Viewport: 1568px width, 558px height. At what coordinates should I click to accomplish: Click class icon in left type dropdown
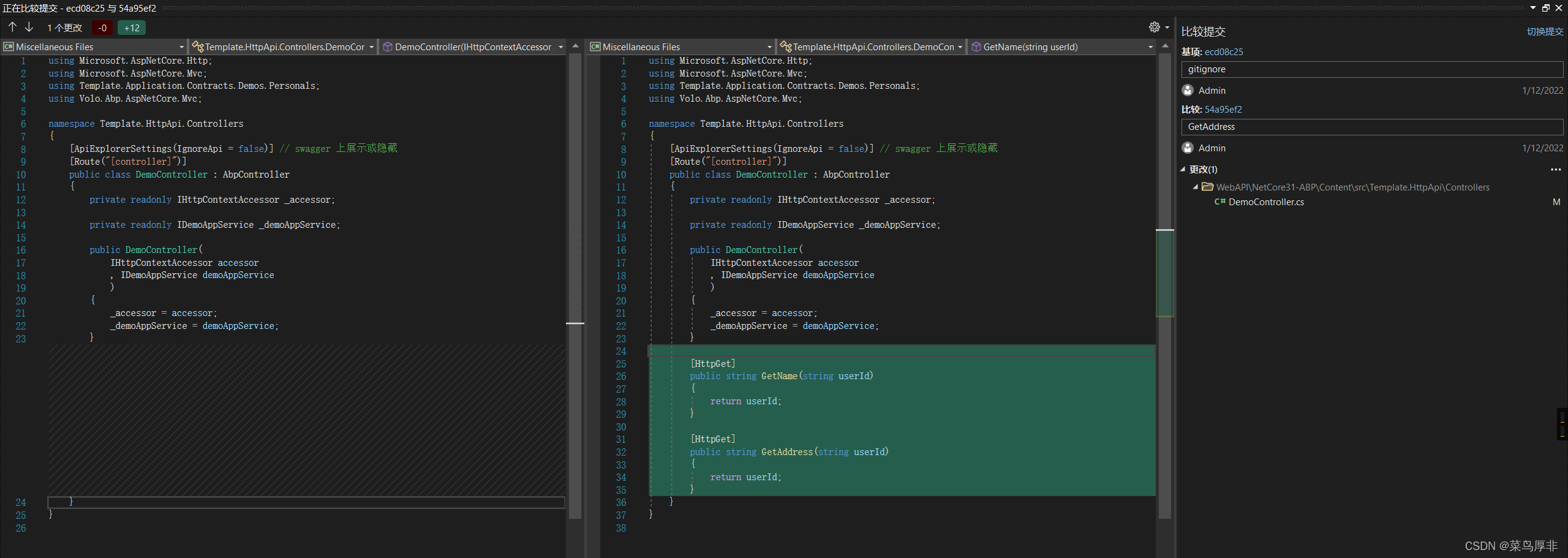tap(198, 47)
